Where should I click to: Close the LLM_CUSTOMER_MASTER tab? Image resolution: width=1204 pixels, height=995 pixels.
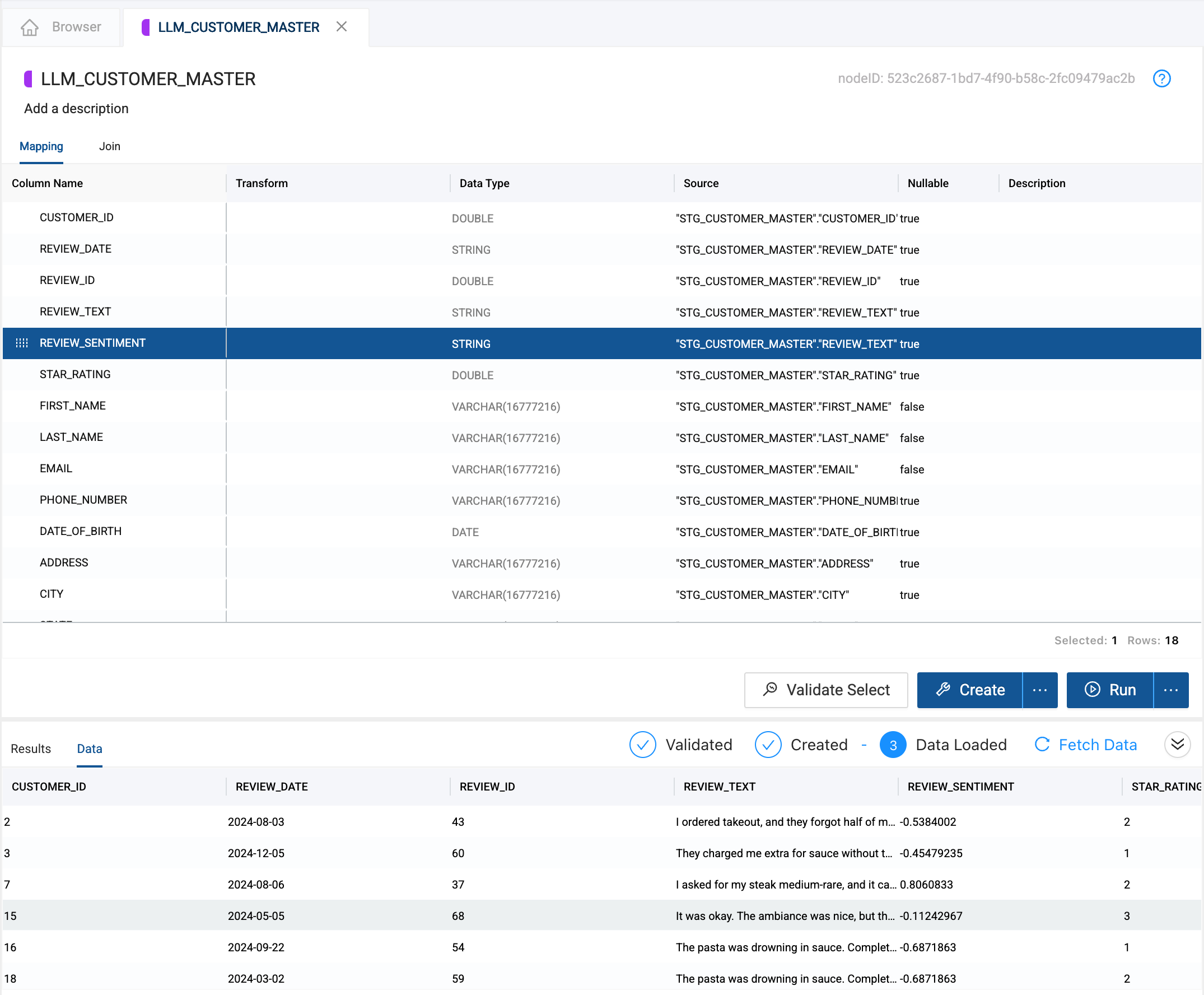click(x=342, y=27)
